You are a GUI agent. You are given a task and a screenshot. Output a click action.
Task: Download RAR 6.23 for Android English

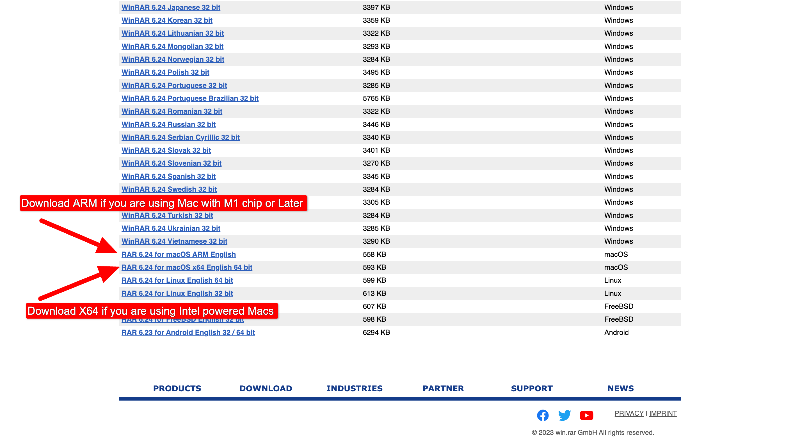(x=188, y=332)
